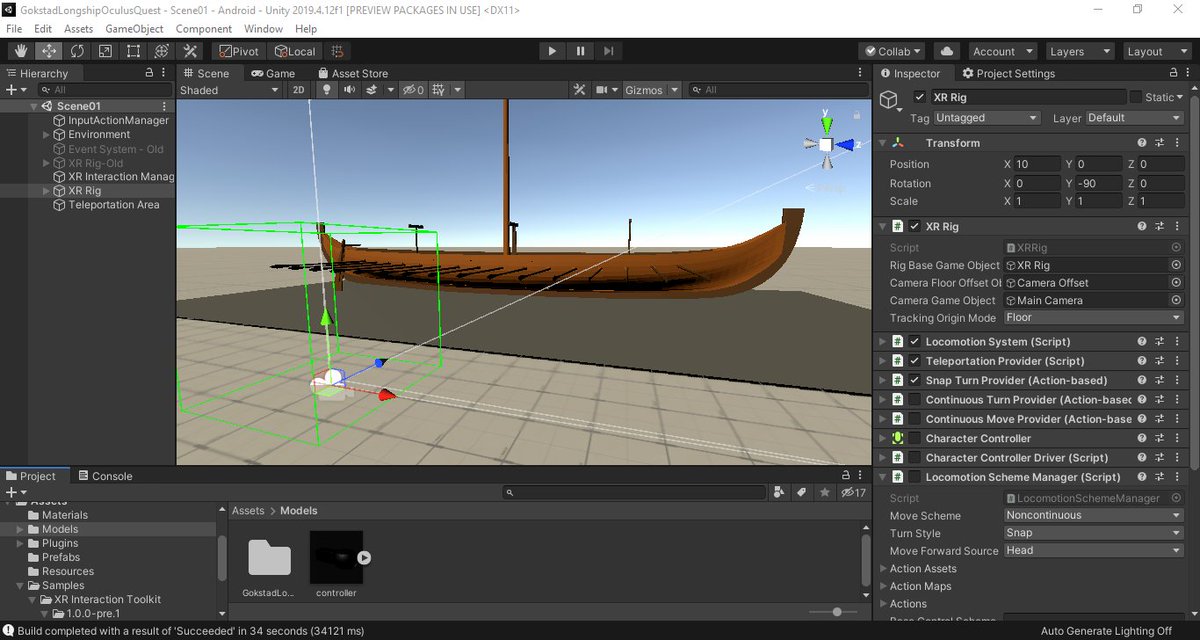1200x640 pixels.
Task: Open the Layout dropdown
Action: click(1155, 51)
